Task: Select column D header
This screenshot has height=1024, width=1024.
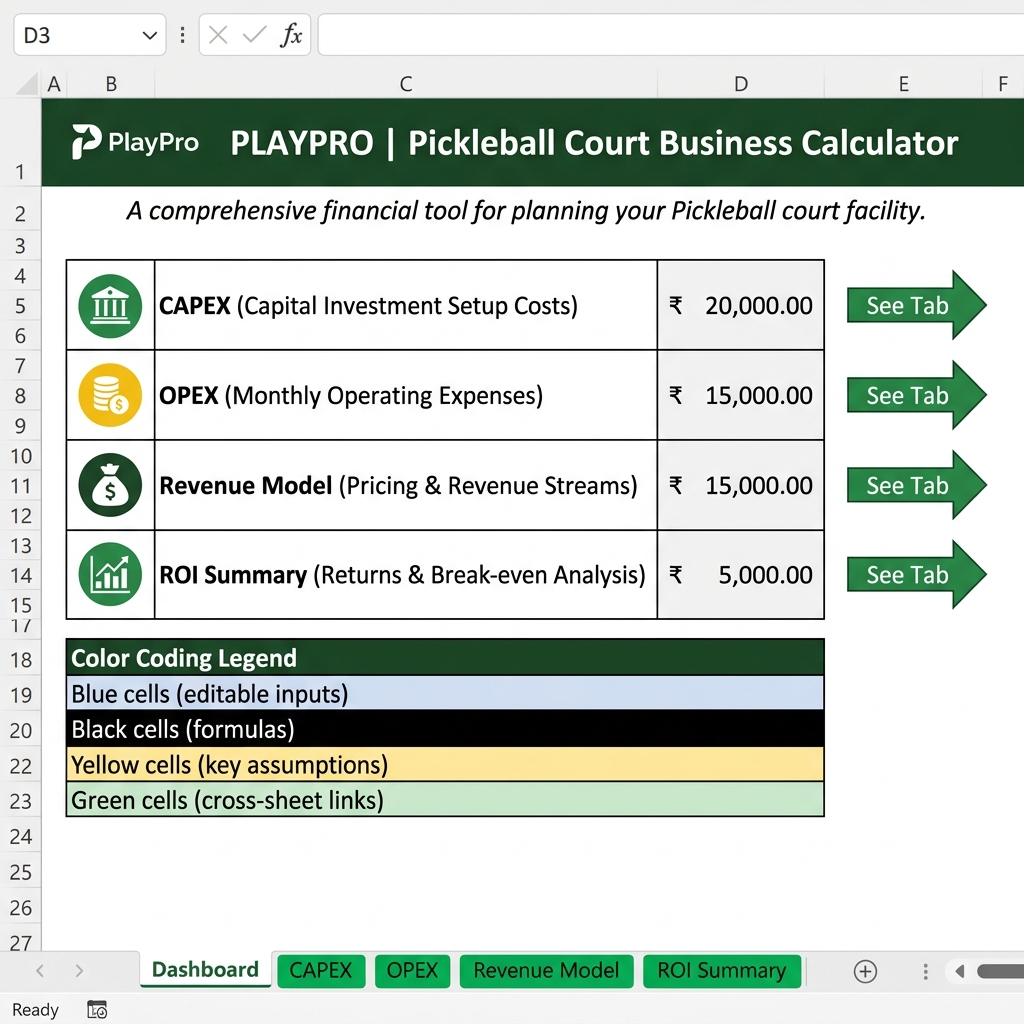Action: click(x=741, y=84)
